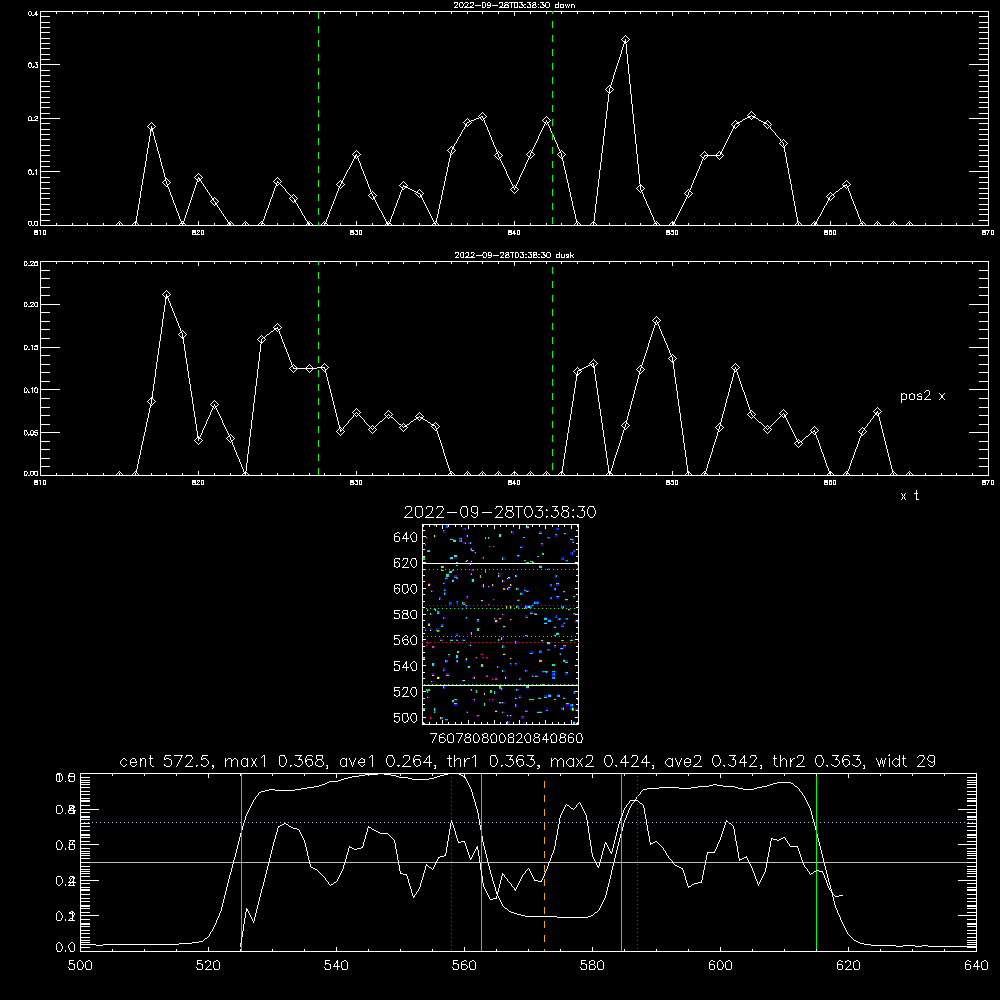Click the 'thr2 0.363' value
Screen dimensions: 1000x1000
(817, 761)
